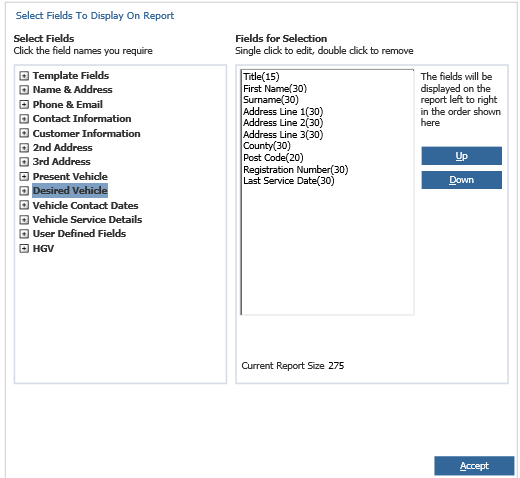Accept the selected report fields

(474, 466)
